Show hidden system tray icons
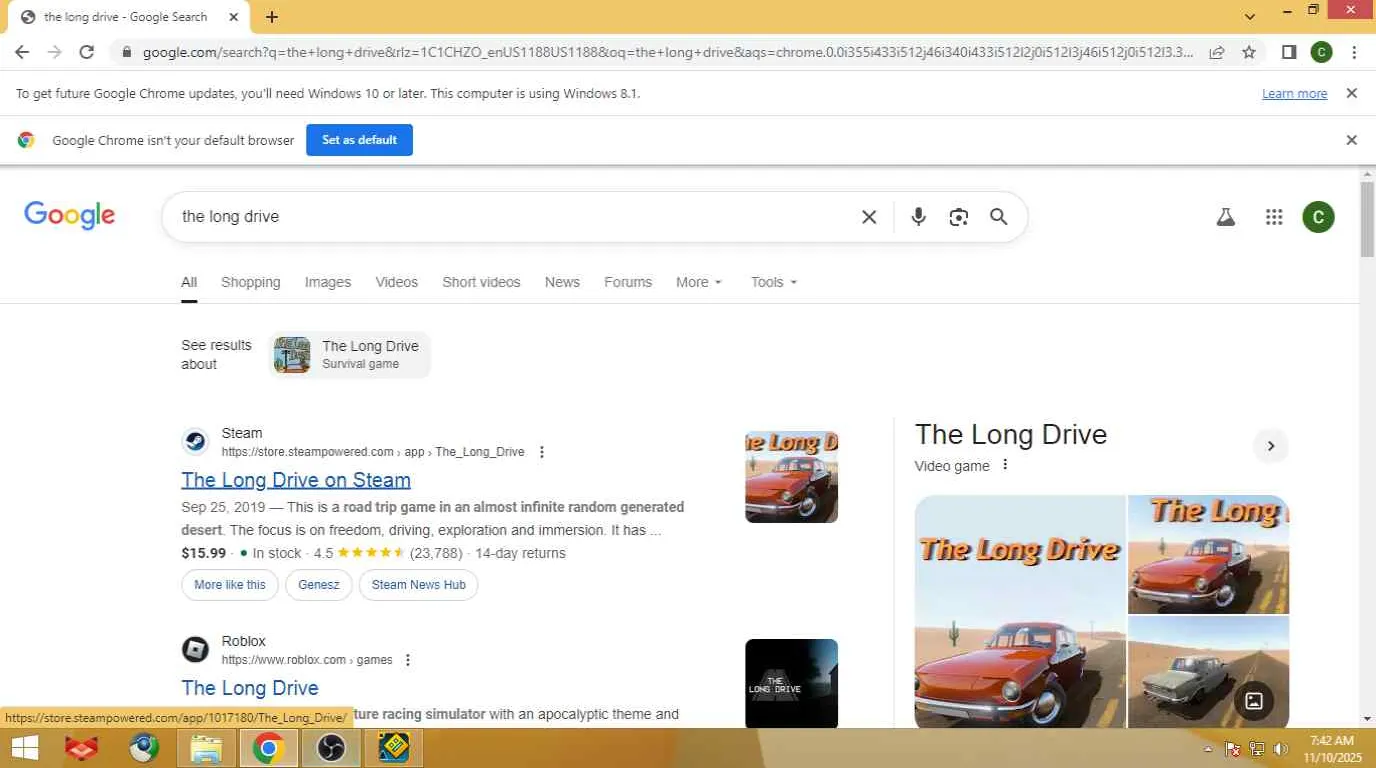The height and width of the screenshot is (768, 1376). click(1208, 749)
